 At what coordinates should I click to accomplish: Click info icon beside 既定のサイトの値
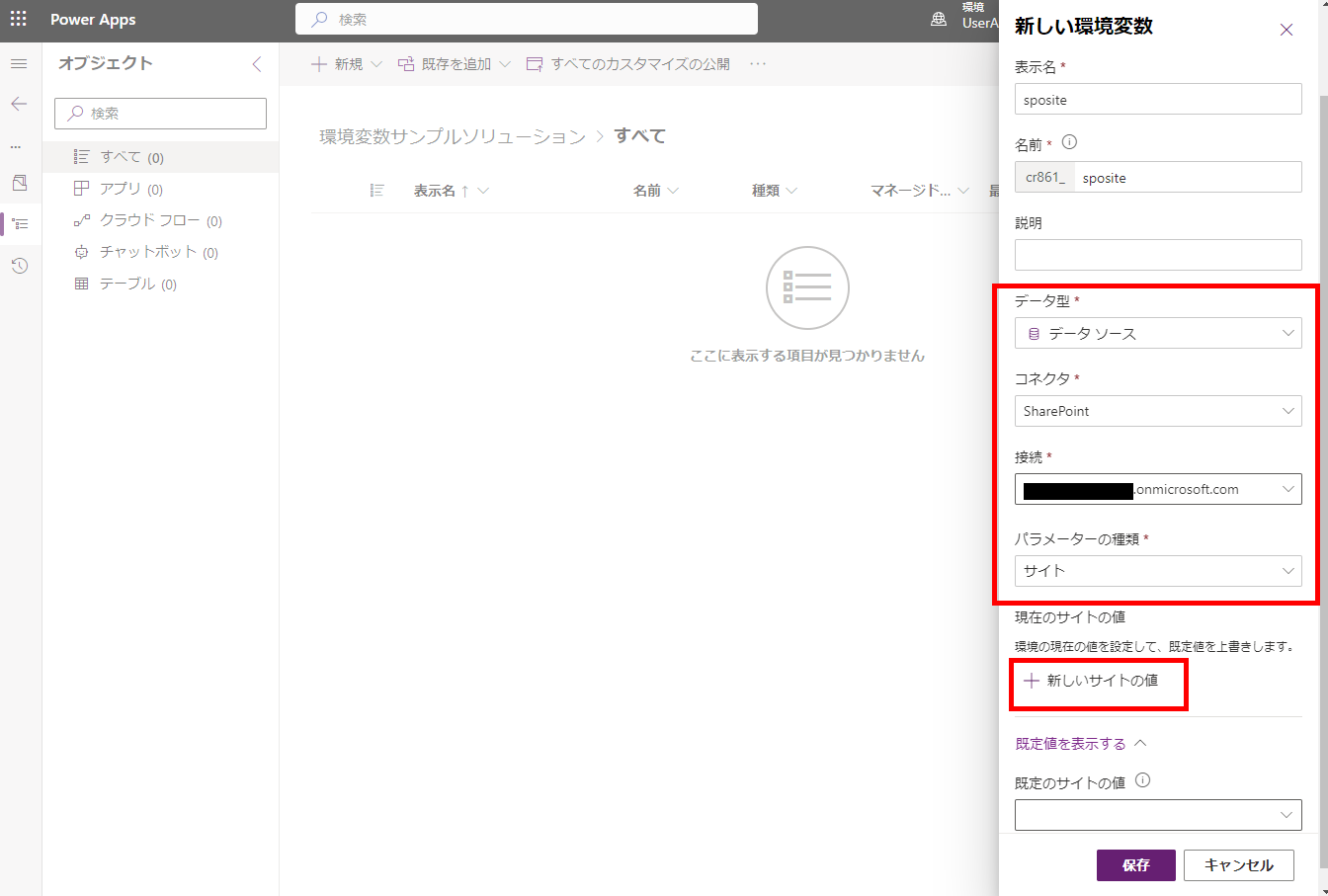[1142, 780]
